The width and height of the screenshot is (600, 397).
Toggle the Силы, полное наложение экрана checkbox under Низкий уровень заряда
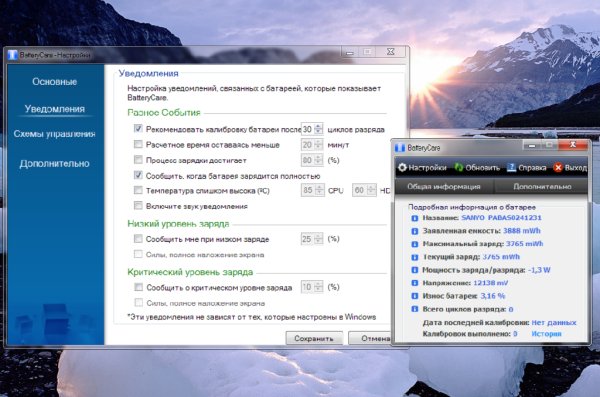[x=138, y=254]
